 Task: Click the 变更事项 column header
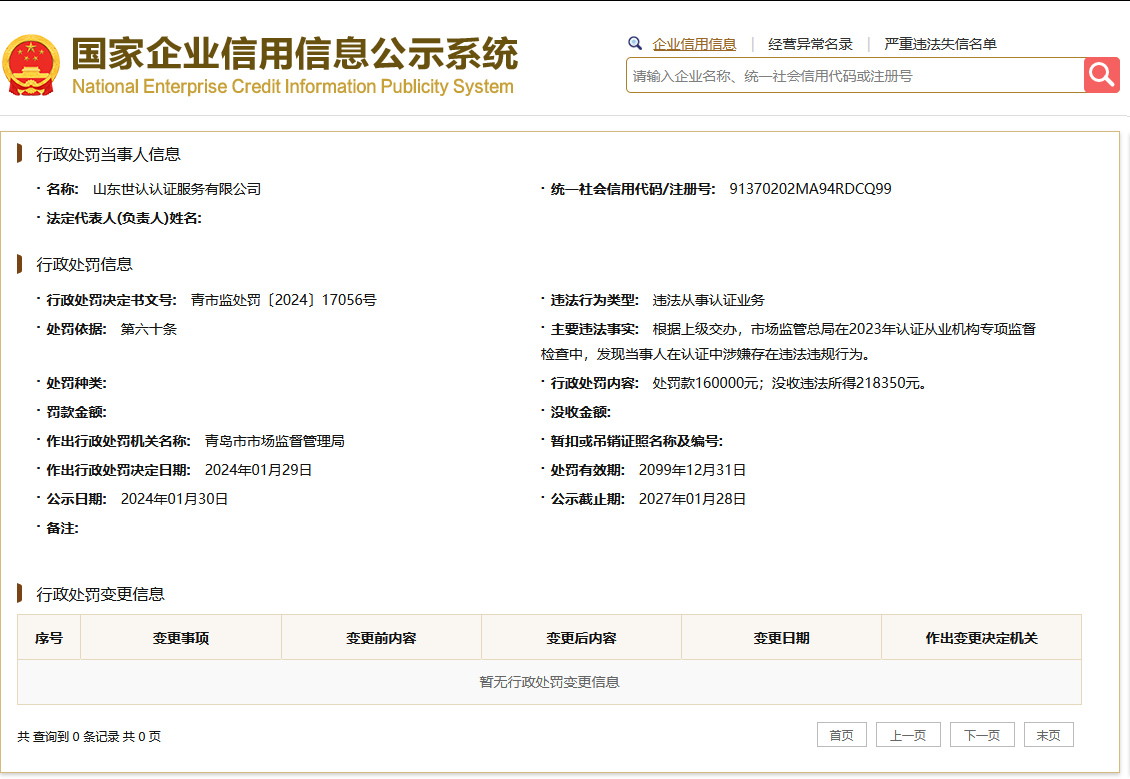(181, 638)
